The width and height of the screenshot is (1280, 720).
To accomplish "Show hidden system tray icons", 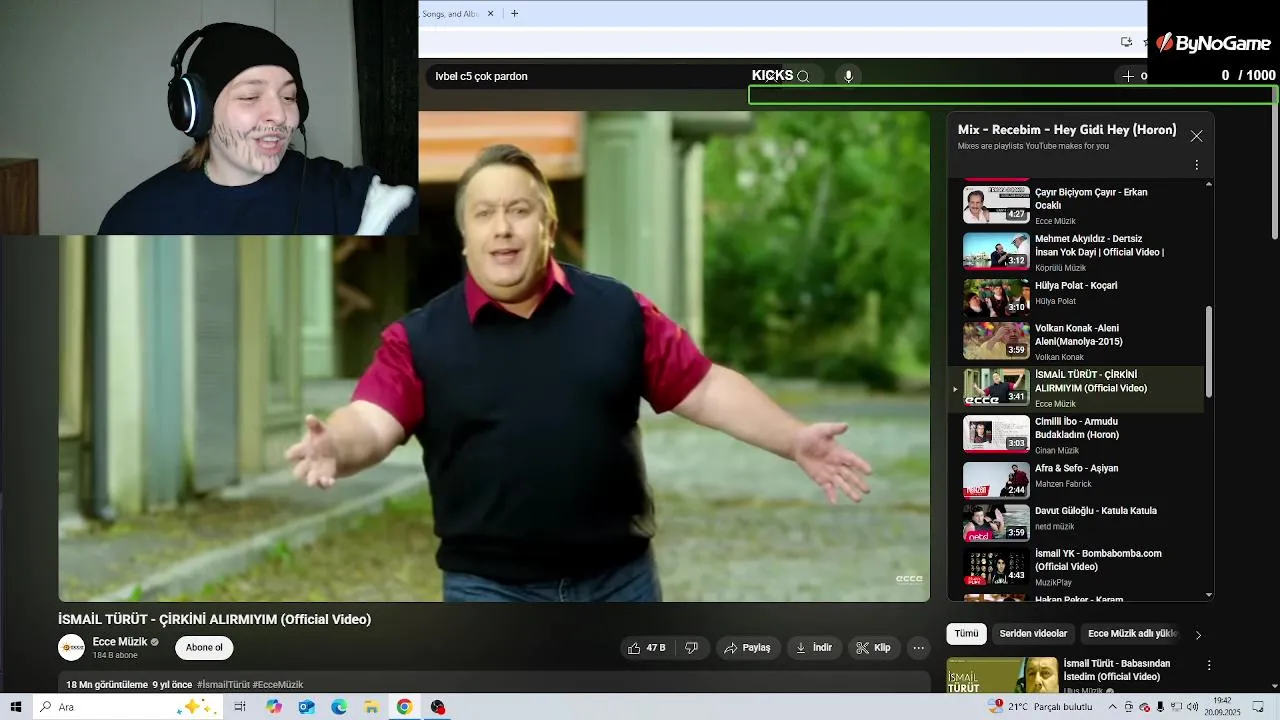I will 1113,707.
